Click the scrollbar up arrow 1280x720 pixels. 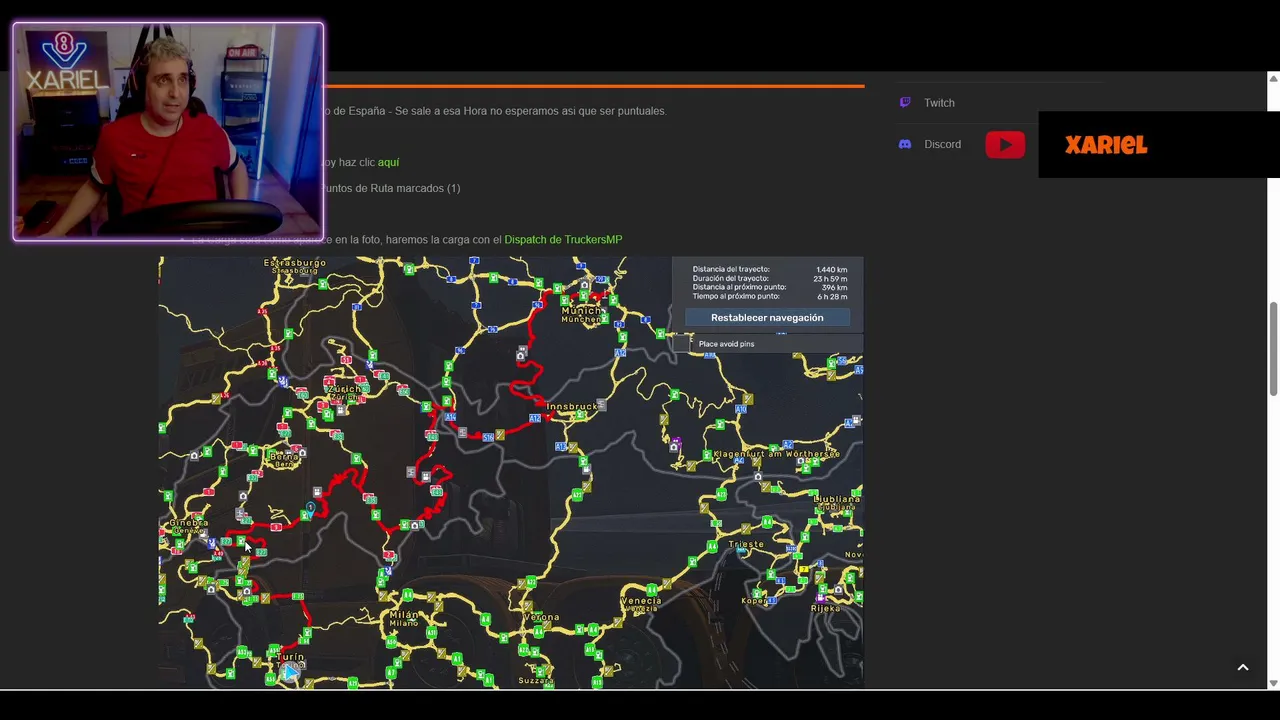tap(1273, 78)
